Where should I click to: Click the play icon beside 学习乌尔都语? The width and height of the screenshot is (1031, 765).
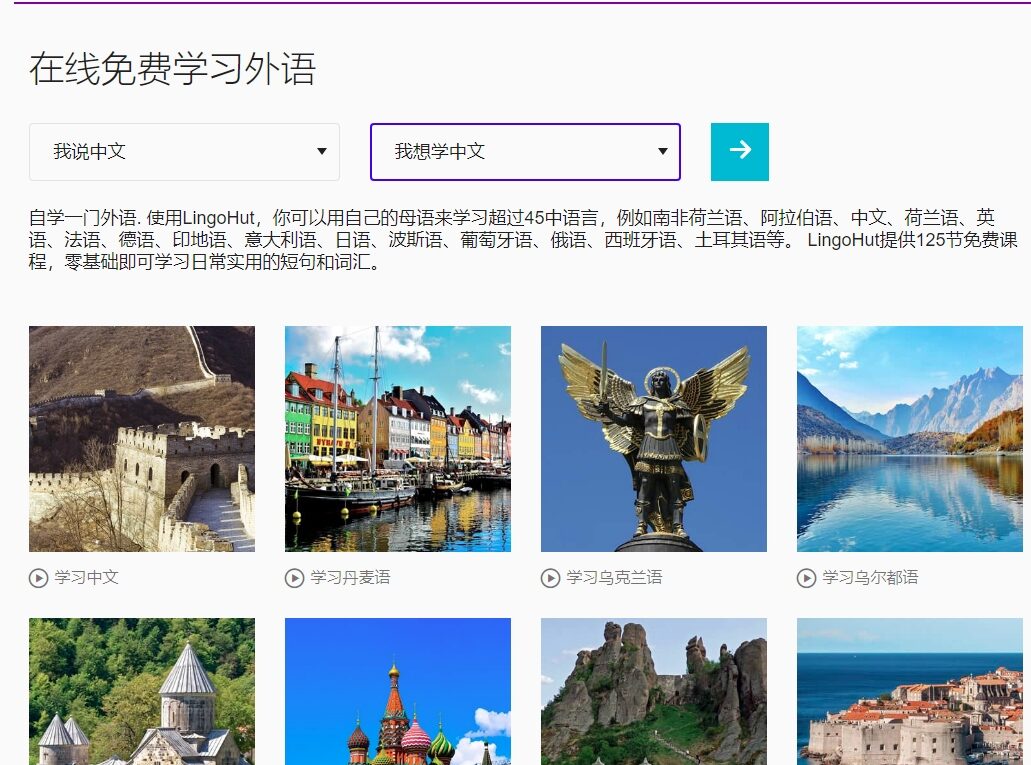coord(806,578)
